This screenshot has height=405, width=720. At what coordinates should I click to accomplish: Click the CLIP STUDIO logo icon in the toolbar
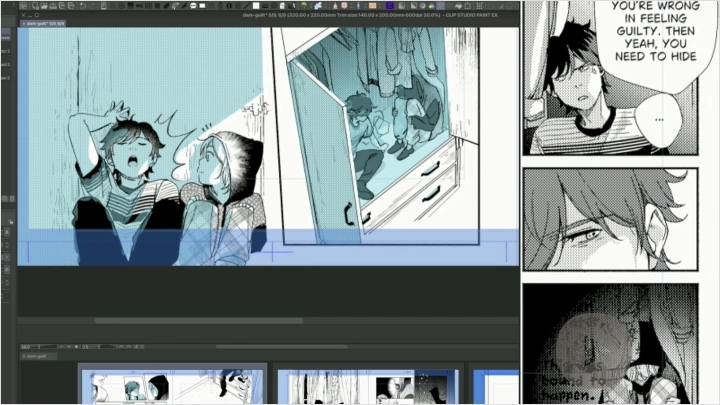tap(23, 6)
